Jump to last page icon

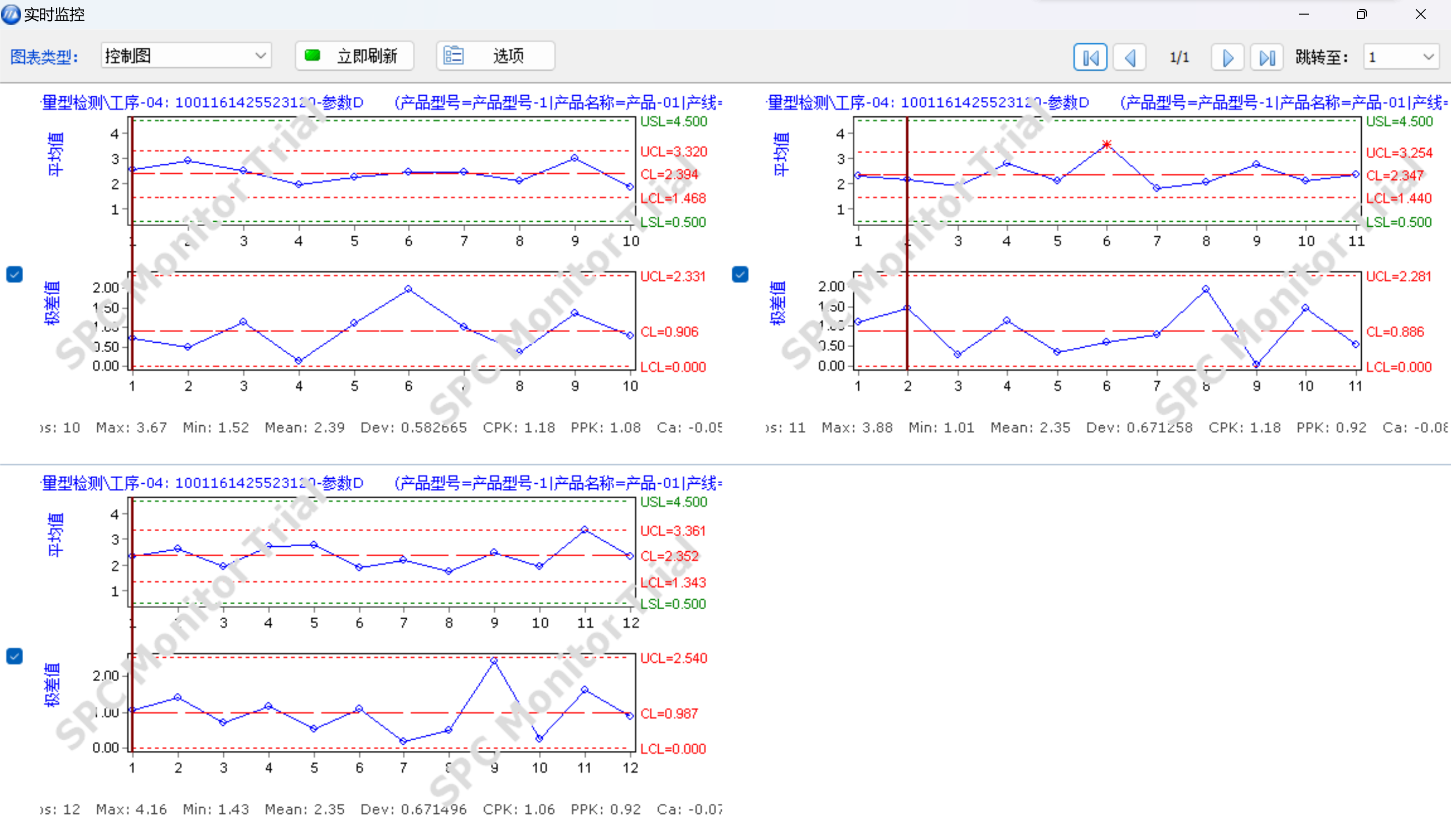[1266, 57]
